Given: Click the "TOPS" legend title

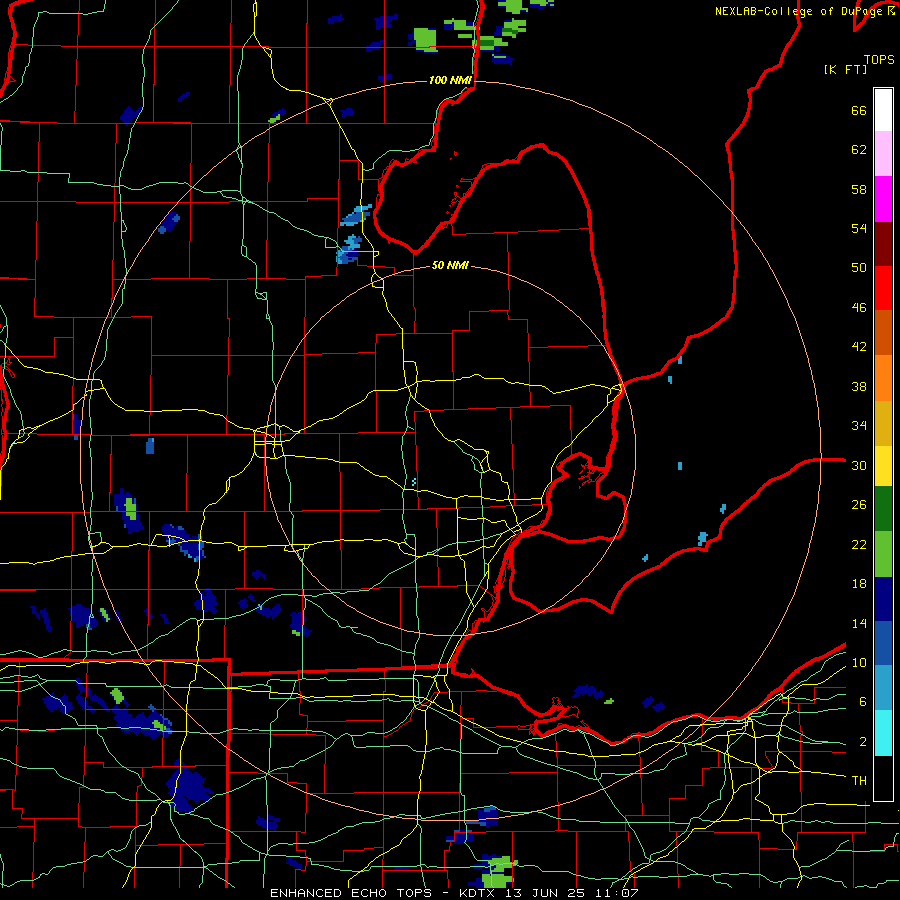Looking at the screenshot, I should click(x=879, y=60).
